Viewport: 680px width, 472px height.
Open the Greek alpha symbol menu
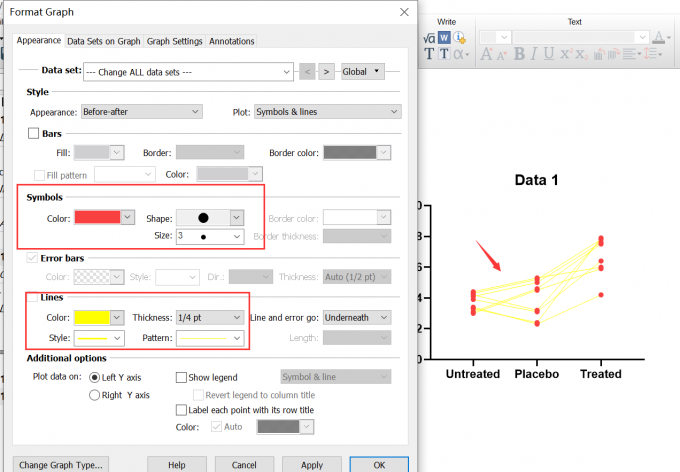coord(461,54)
